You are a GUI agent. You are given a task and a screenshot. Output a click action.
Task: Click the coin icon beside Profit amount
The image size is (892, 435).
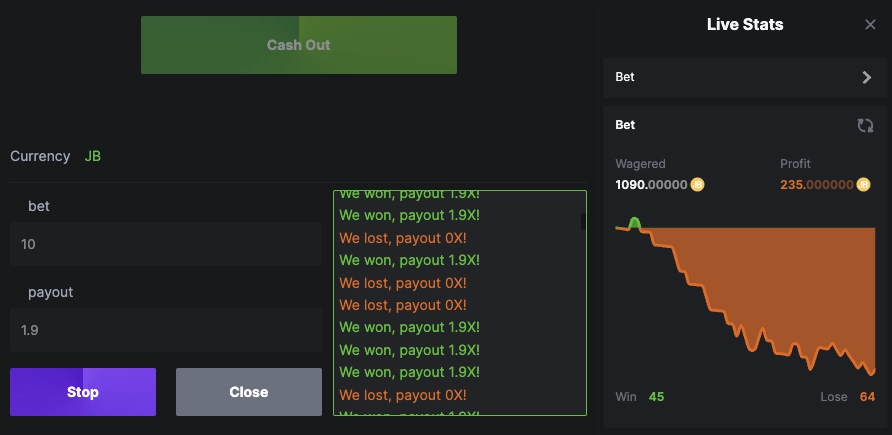tap(863, 184)
